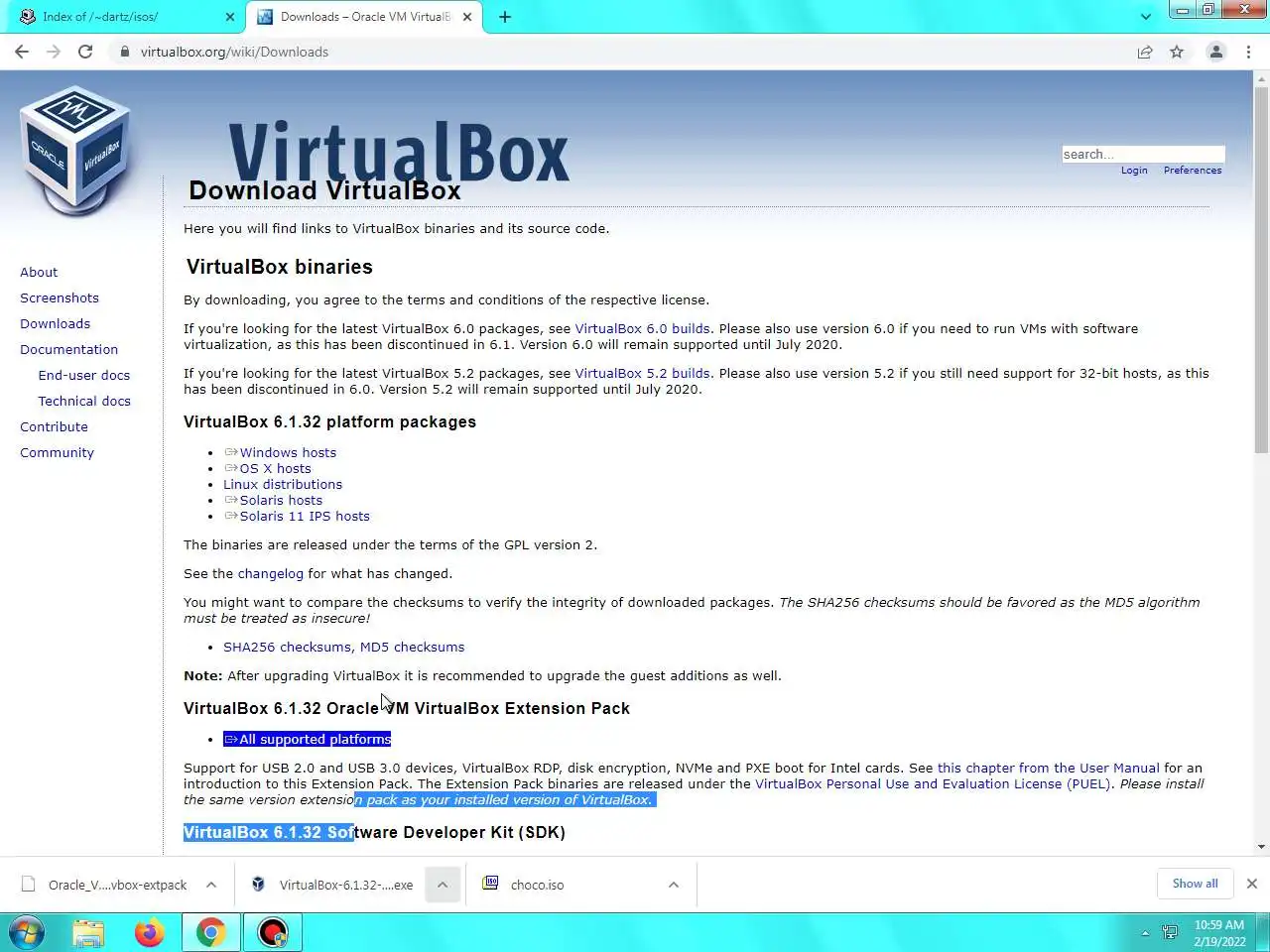
Task: Click the scrollbar down arrow
Action: (1262, 848)
